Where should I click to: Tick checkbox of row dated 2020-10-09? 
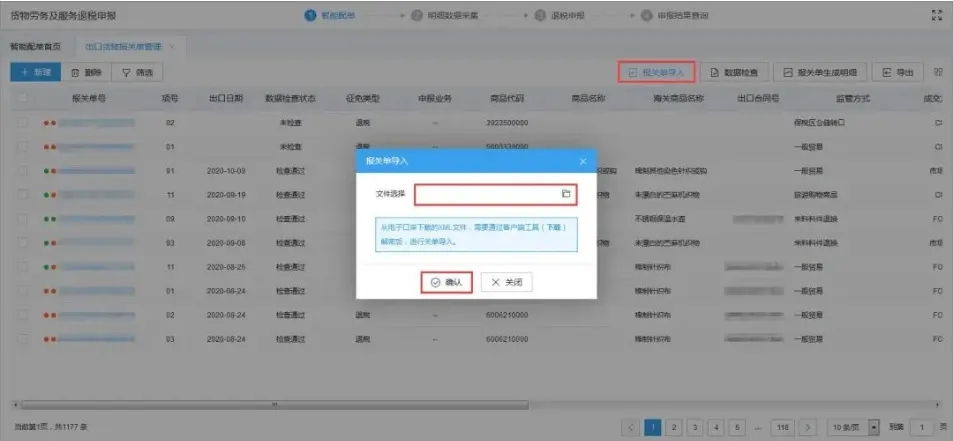22,171
